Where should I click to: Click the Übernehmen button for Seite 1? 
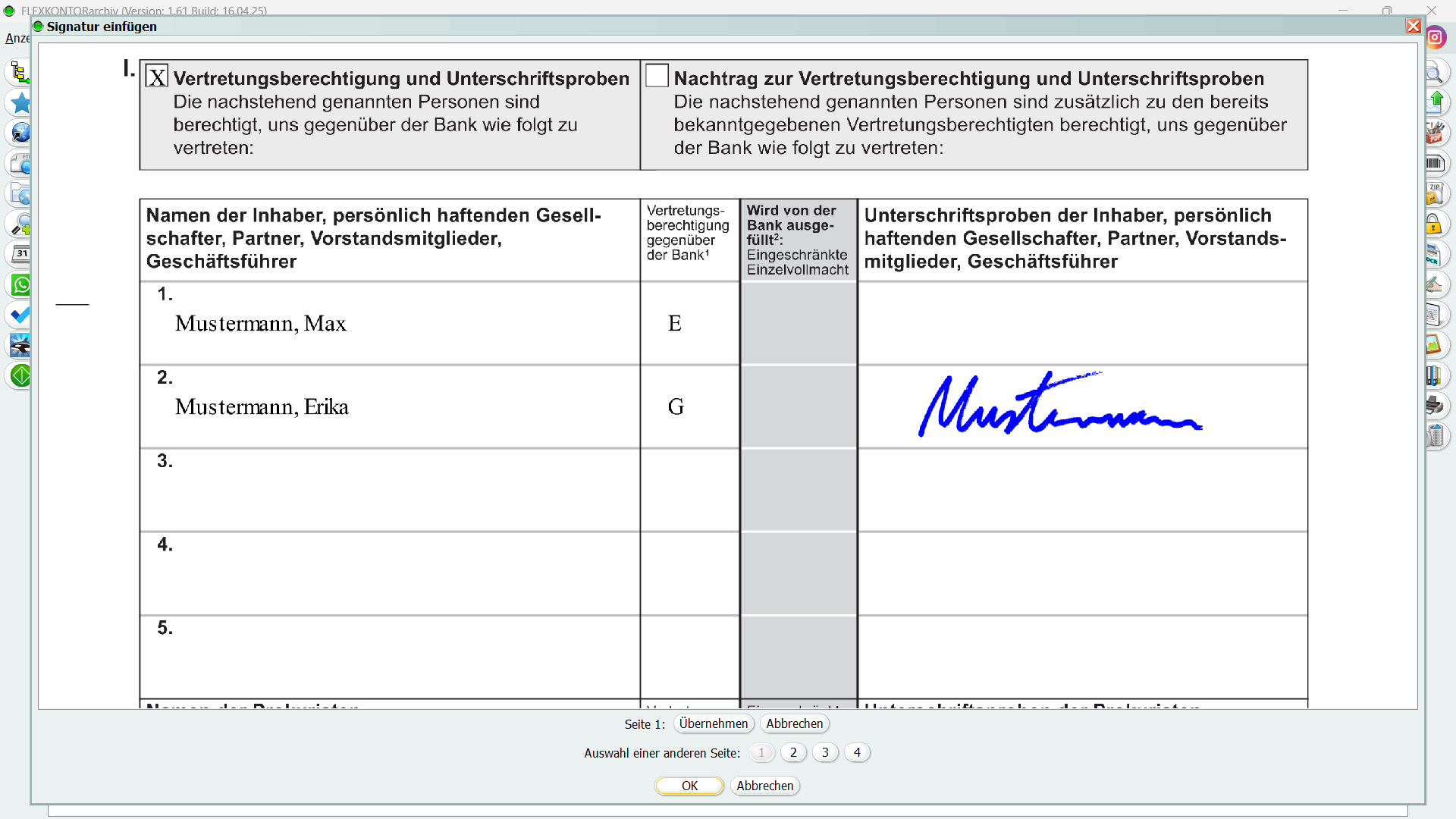713,723
